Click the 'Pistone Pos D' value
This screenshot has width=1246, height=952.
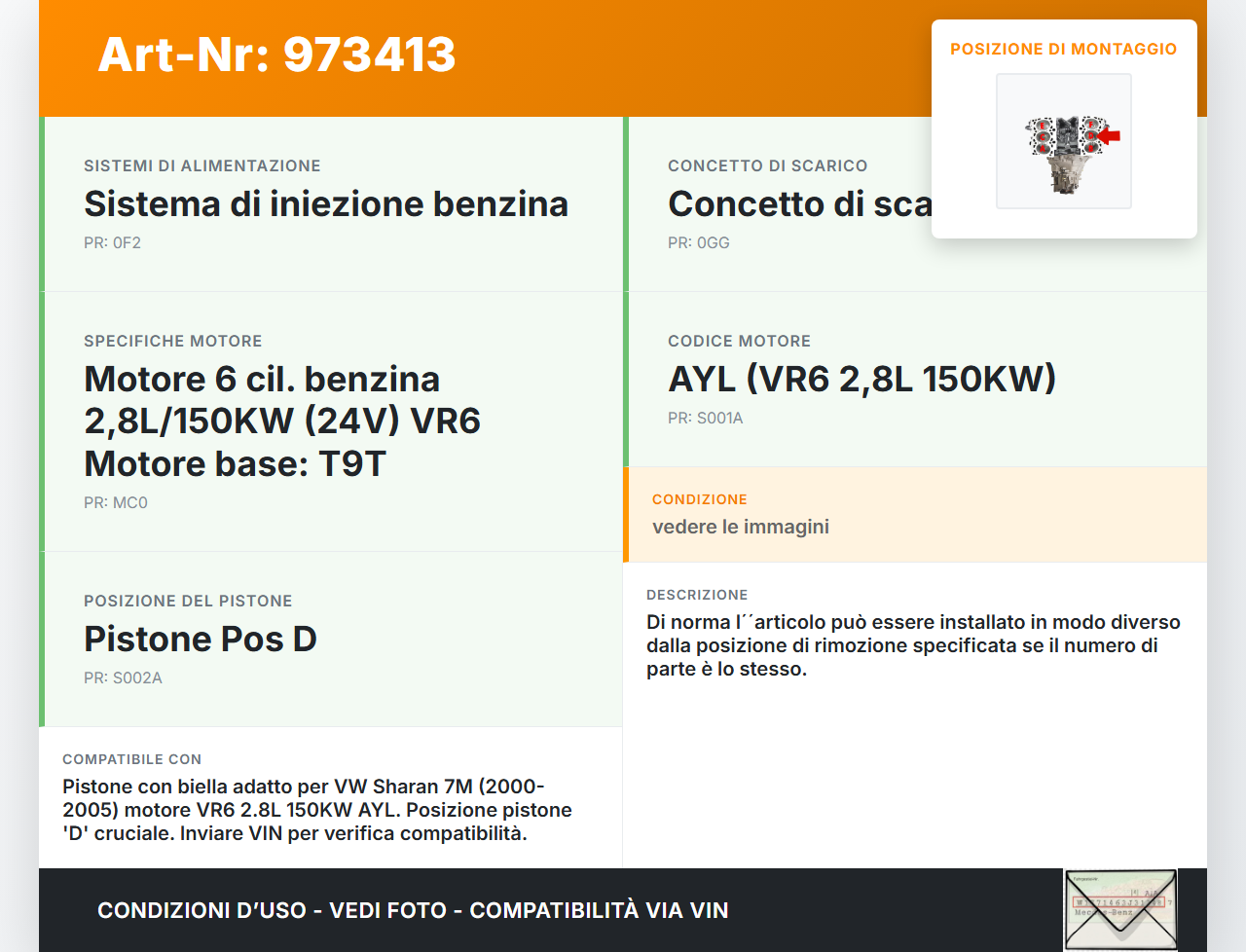(x=200, y=640)
